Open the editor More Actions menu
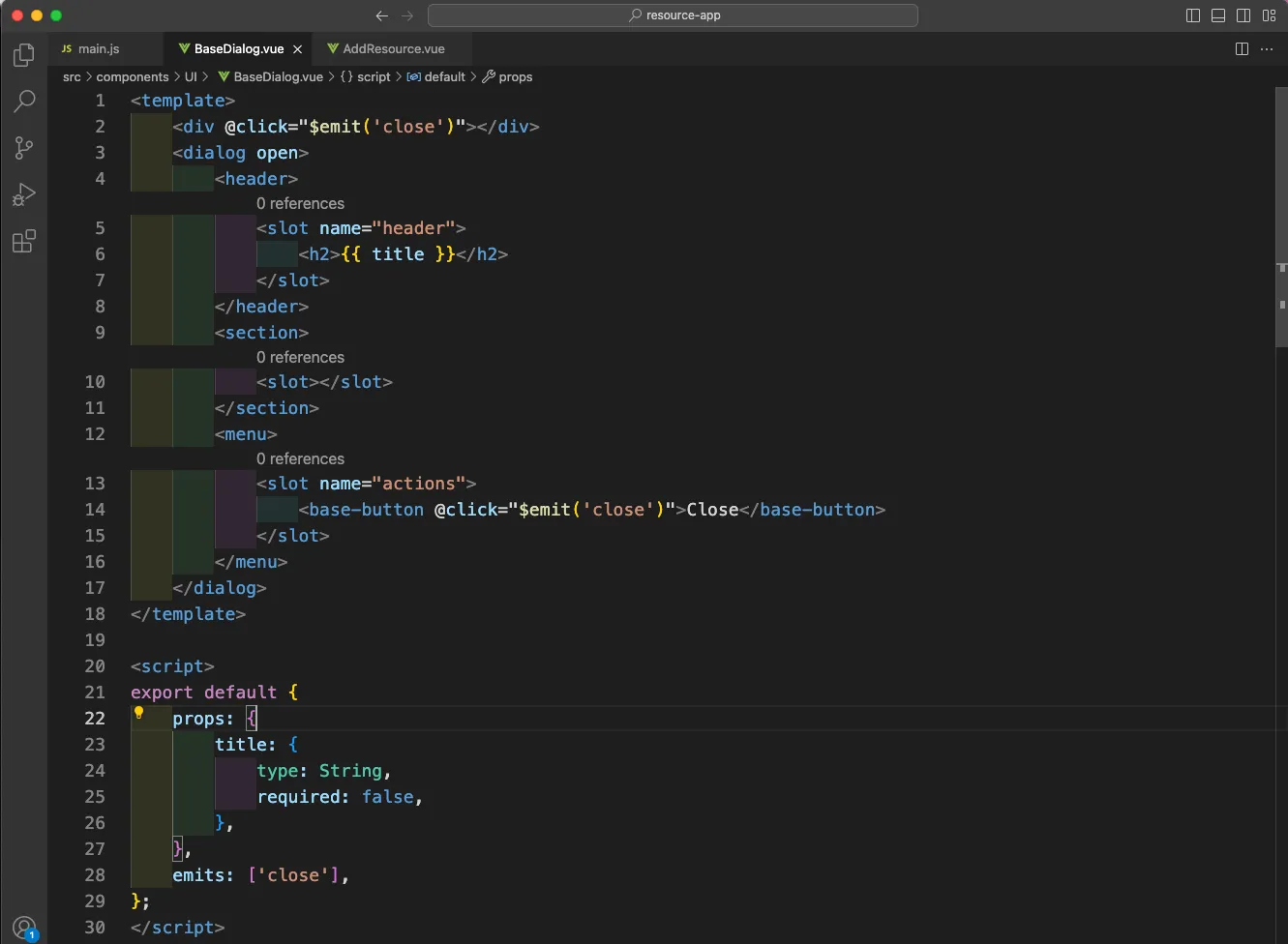Image resolution: width=1288 pixels, height=944 pixels. tap(1267, 48)
